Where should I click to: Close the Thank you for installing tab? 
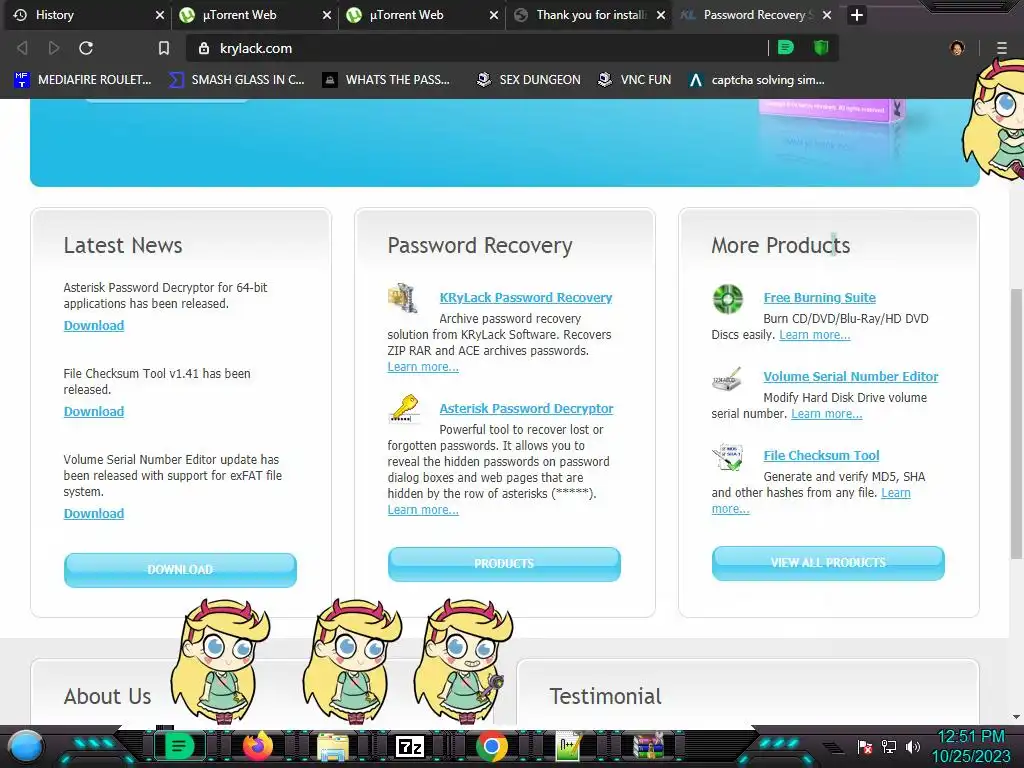(661, 15)
